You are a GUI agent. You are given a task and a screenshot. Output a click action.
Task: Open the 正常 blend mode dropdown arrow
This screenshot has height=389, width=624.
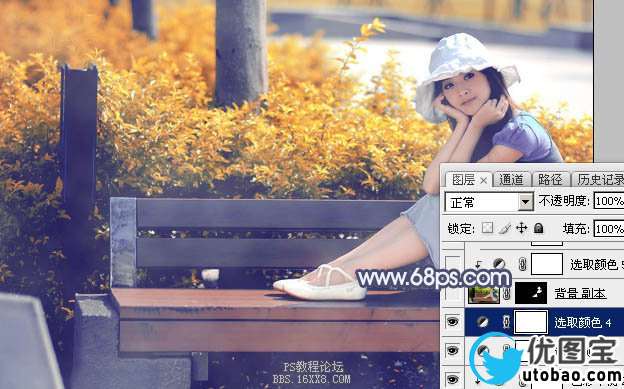click(x=525, y=202)
